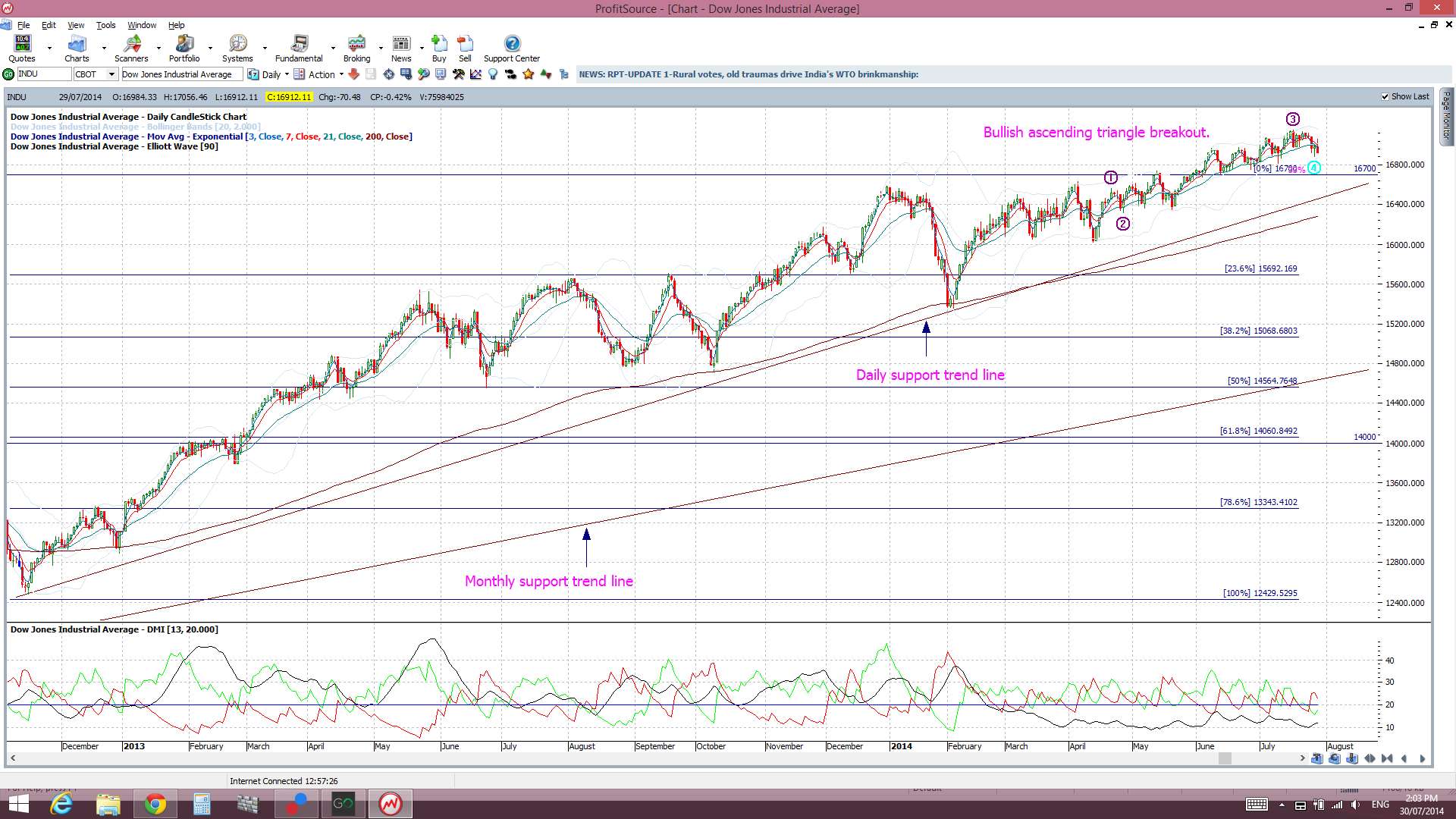Click the Dow Jones Industrial Average name field

(x=182, y=74)
